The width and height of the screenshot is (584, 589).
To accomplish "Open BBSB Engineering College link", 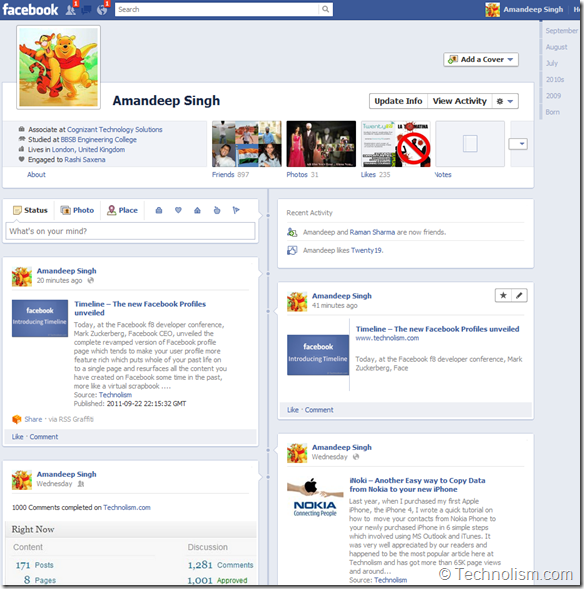I will pos(99,140).
